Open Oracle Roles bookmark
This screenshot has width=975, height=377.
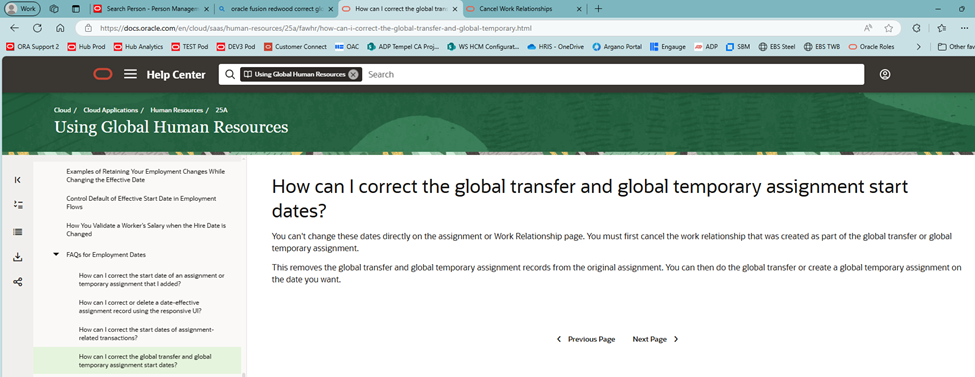[871, 46]
